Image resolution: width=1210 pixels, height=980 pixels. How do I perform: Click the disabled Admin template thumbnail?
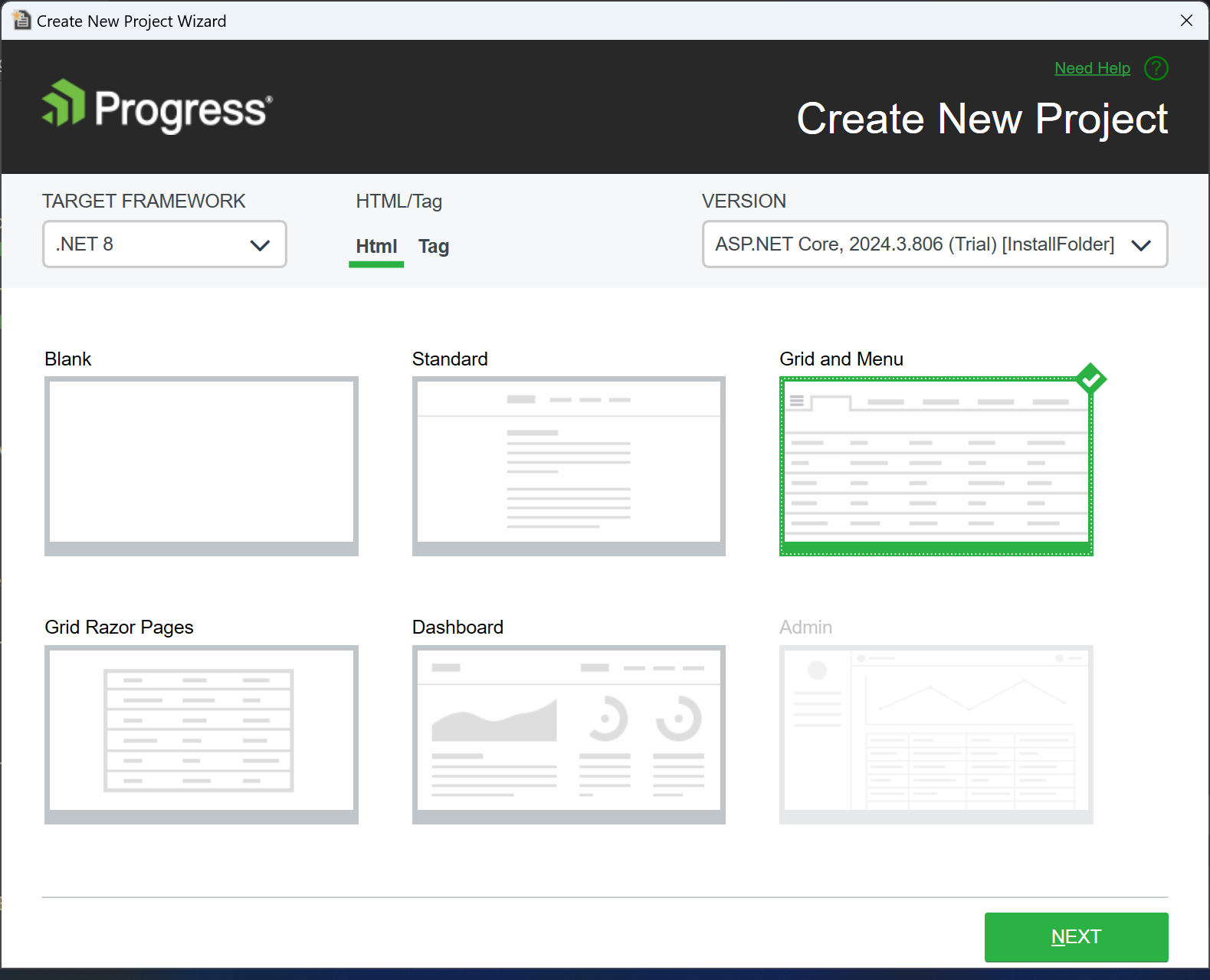(x=936, y=735)
